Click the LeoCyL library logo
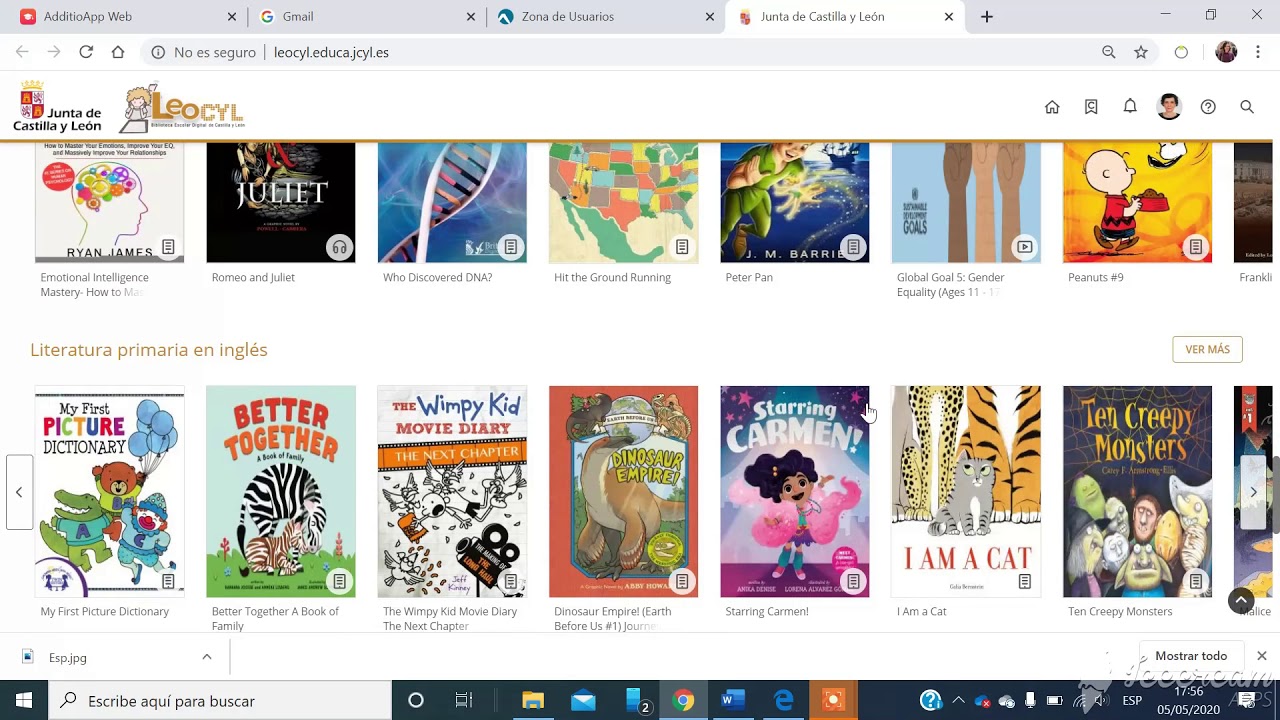The width and height of the screenshot is (1280, 720). click(183, 108)
